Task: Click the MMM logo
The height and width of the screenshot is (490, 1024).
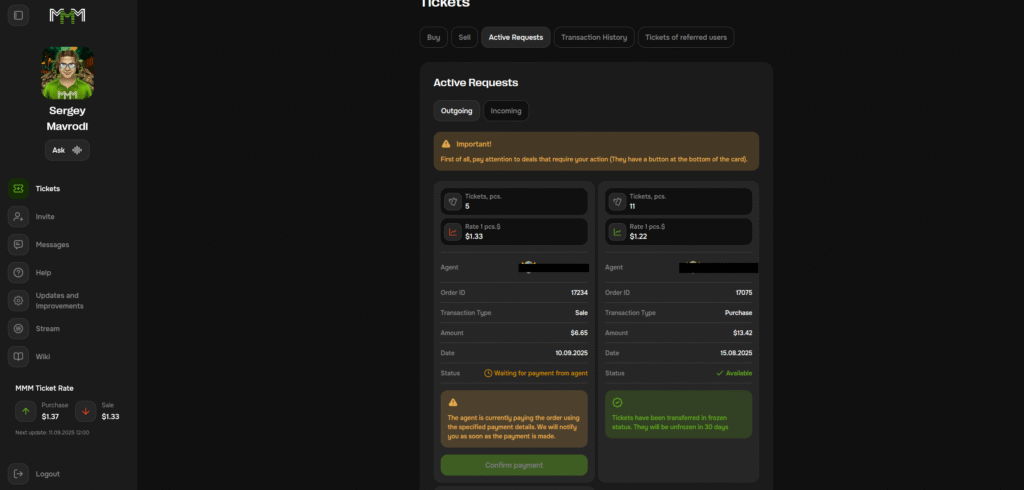Action: (x=68, y=15)
